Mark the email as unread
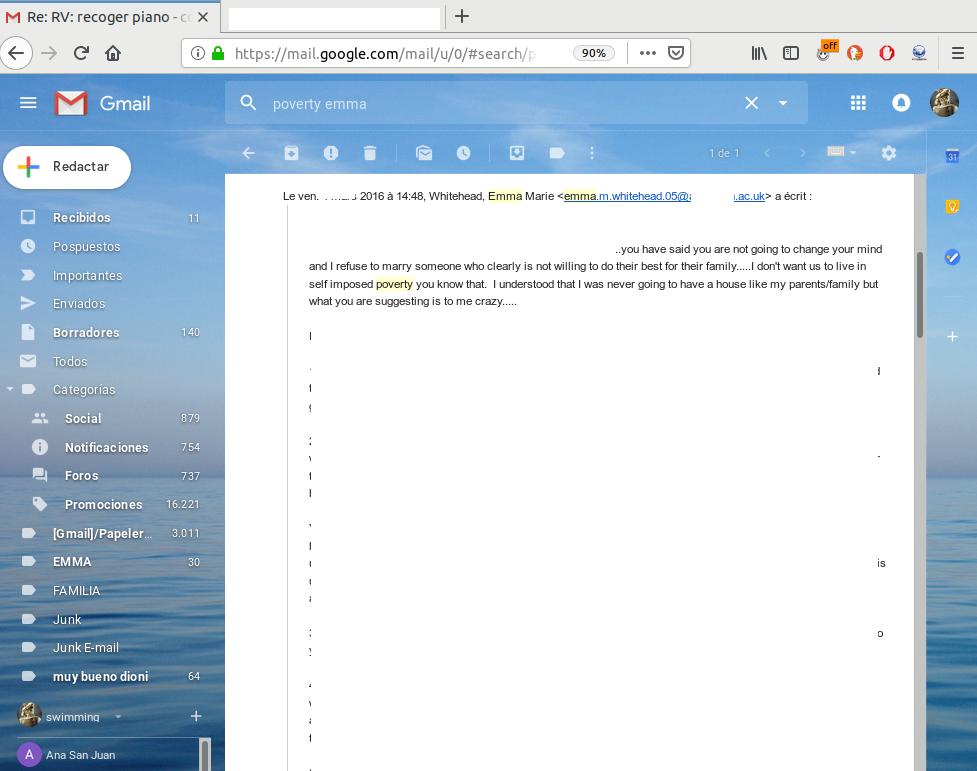This screenshot has height=771, width=977. 424,153
